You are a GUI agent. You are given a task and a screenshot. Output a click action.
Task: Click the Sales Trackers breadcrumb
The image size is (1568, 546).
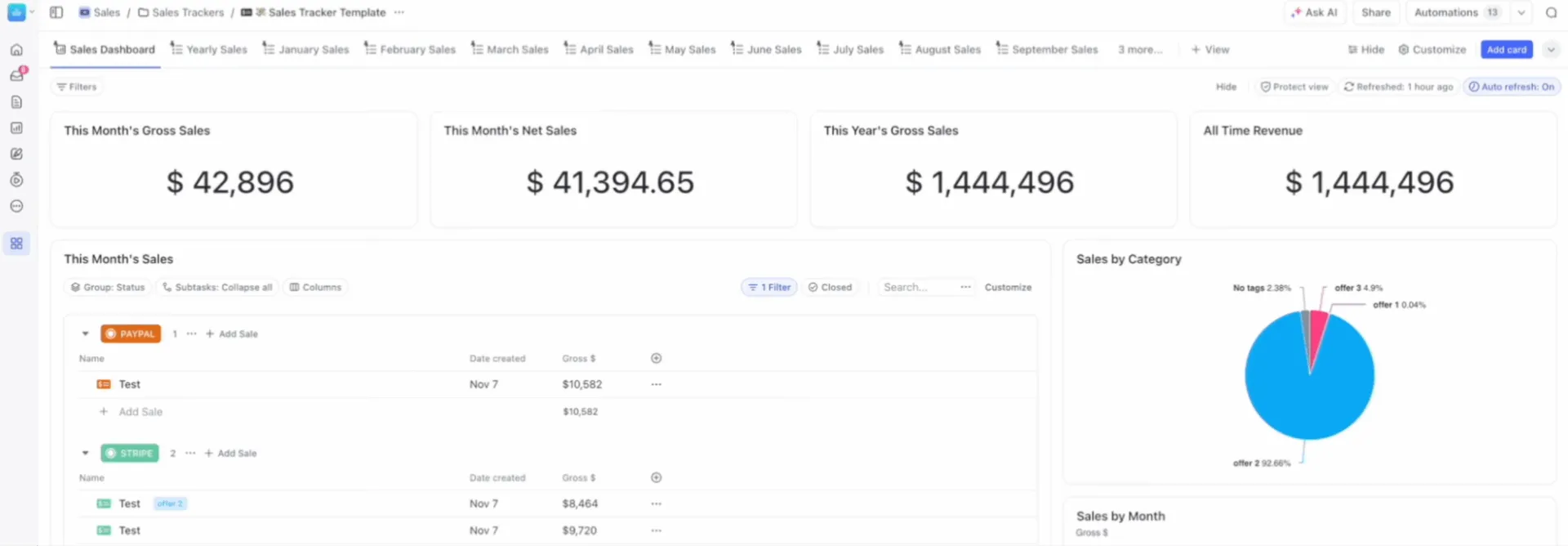click(x=180, y=12)
